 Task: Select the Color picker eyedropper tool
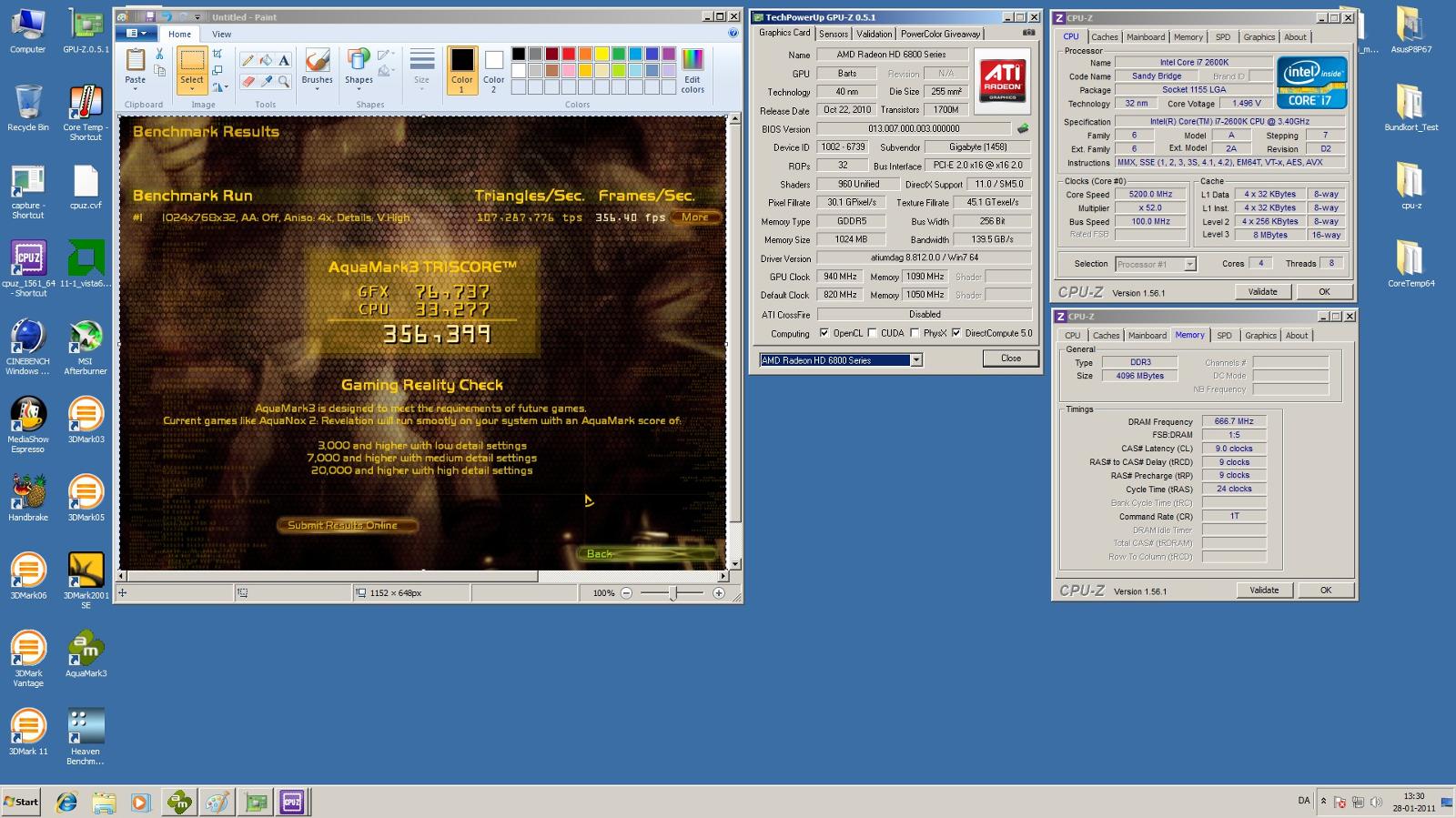(266, 81)
